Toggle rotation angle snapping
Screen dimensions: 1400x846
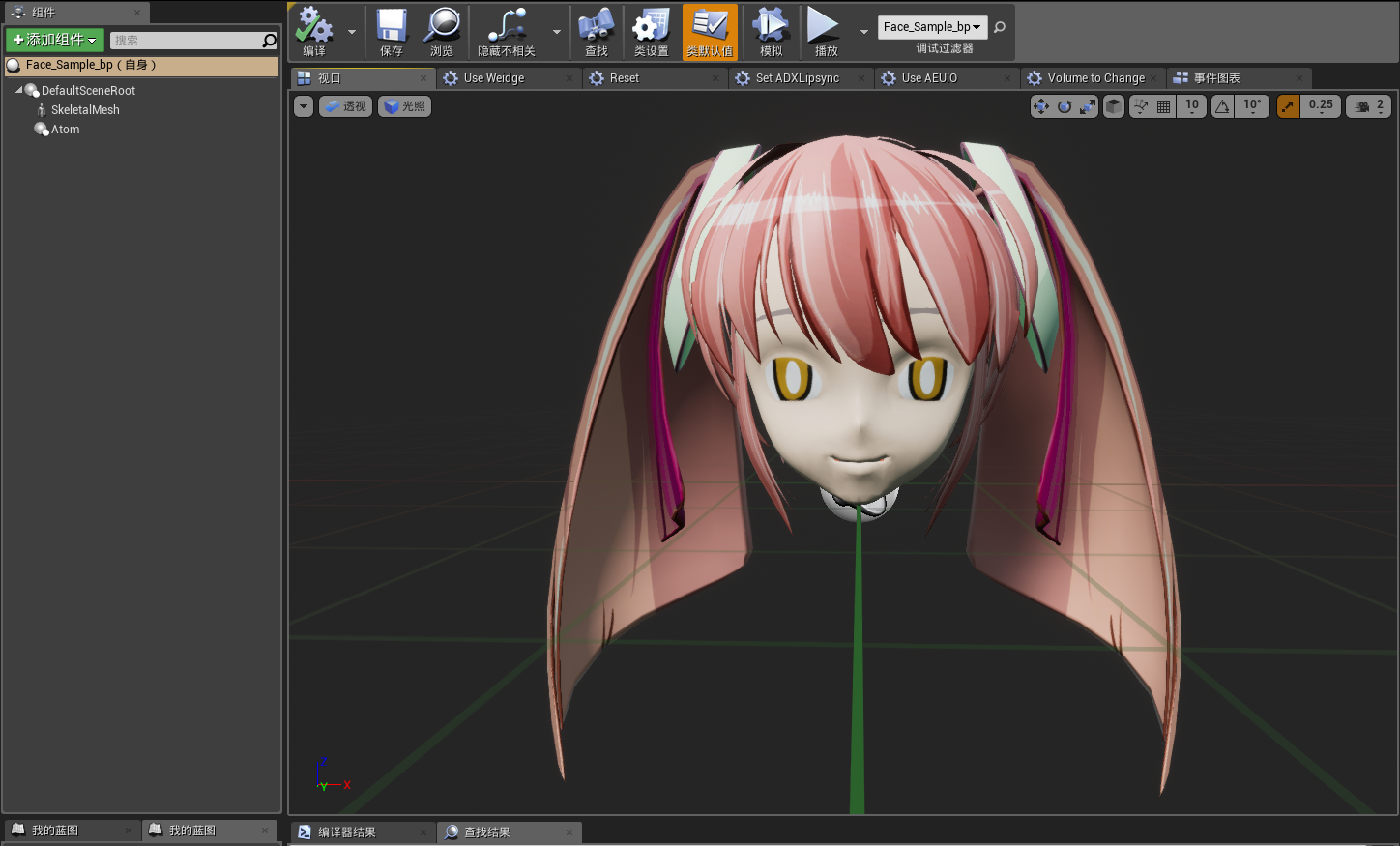tap(1223, 106)
